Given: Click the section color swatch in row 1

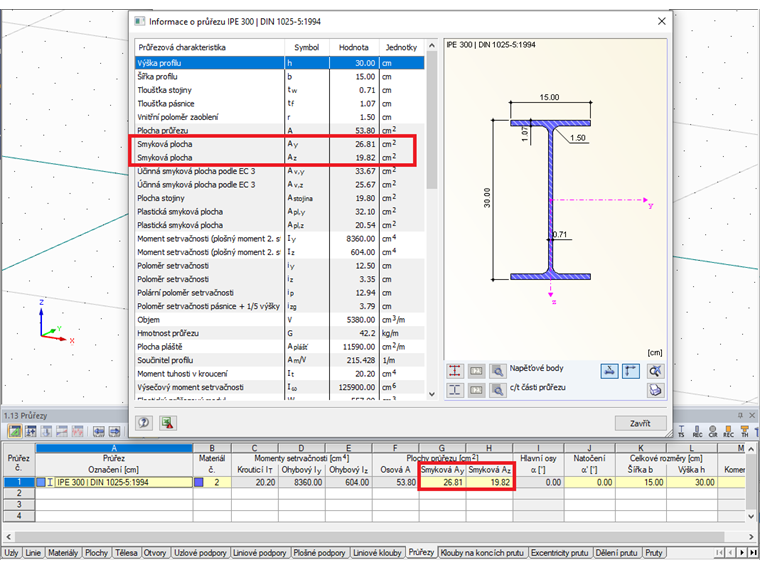Looking at the screenshot, I should 41,482.
